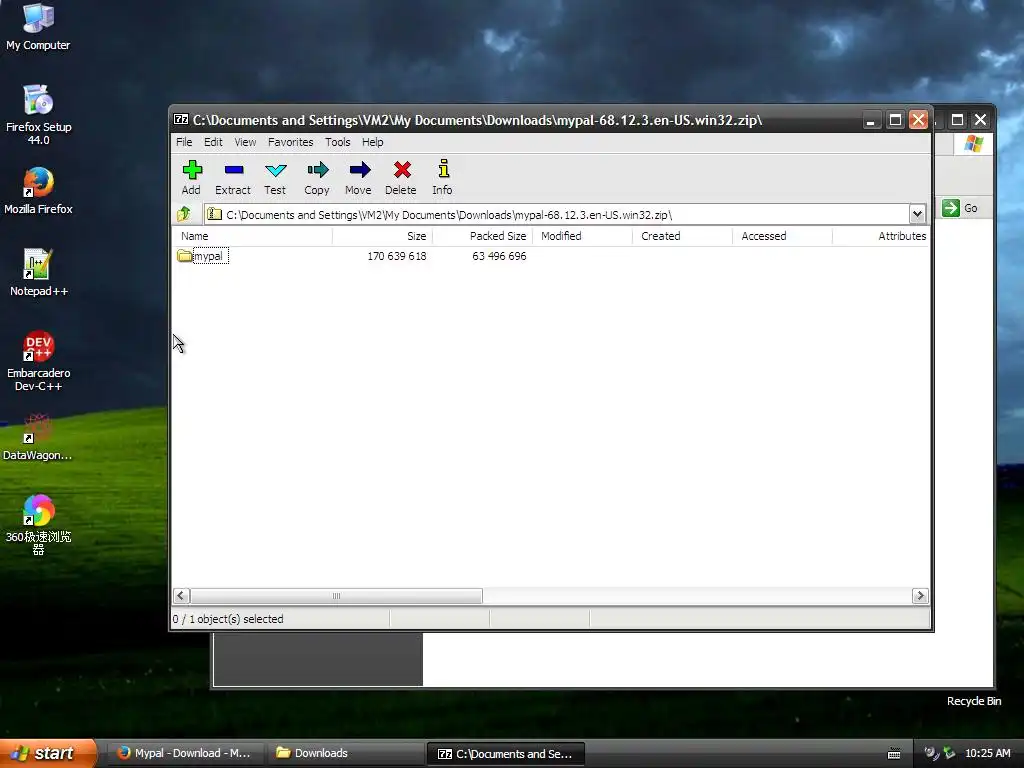Select the 360 browser desktop shortcut

39,525
